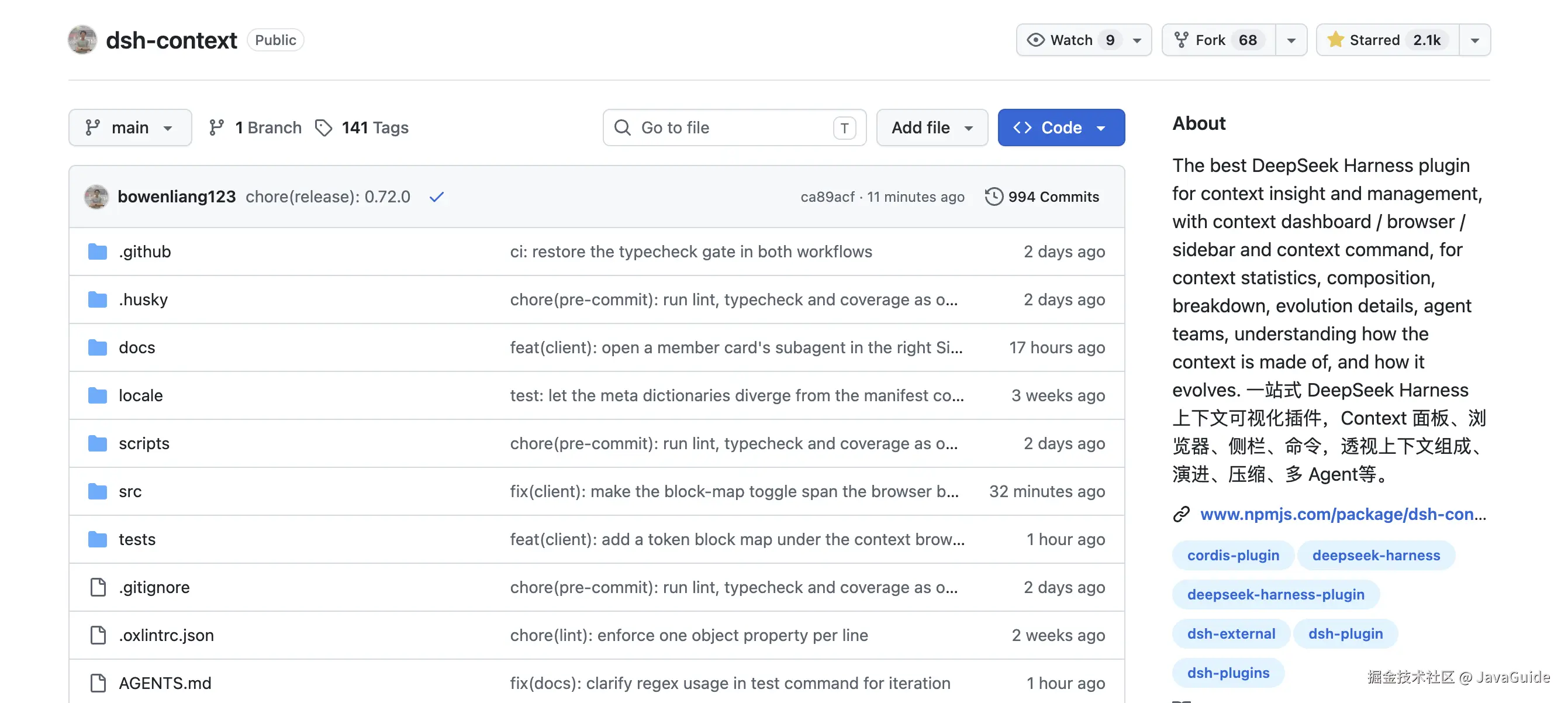Select the deepseek-harness topic tag
This screenshot has height=703, width=1568.
pyautogui.click(x=1376, y=556)
